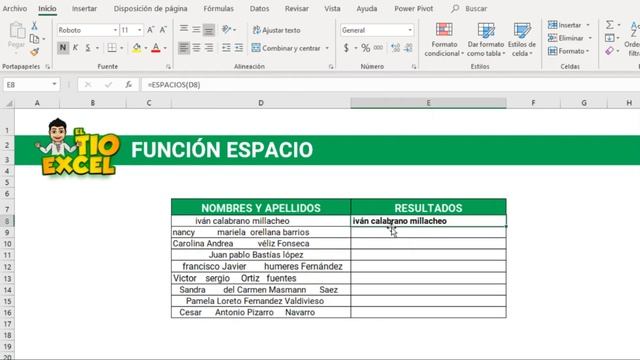Open the Formato cells dropdown
Image resolution: width=640 pixels, height=360 pixels.
point(569,51)
